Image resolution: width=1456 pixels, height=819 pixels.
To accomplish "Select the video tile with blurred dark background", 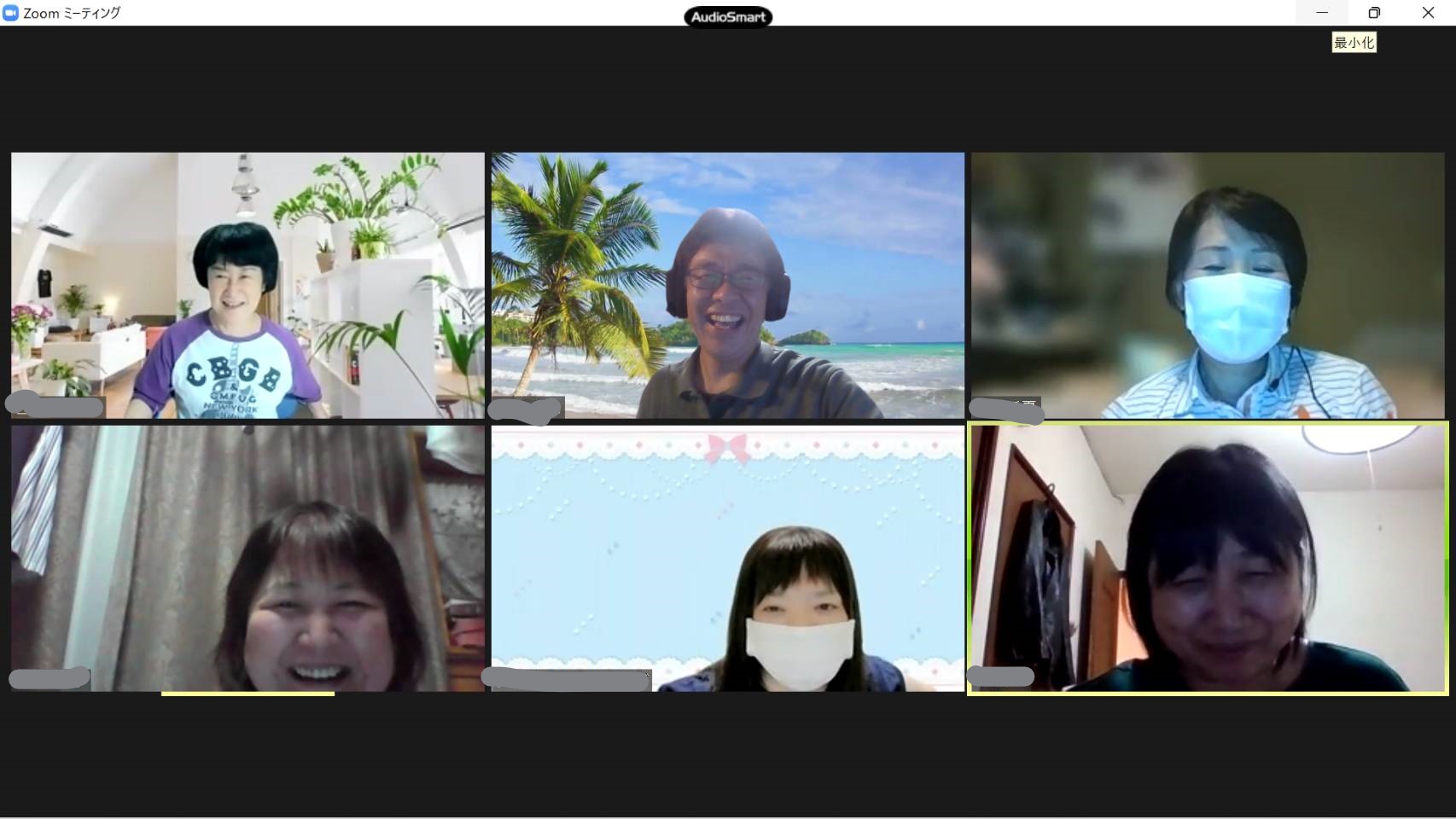I will [x=1208, y=285].
